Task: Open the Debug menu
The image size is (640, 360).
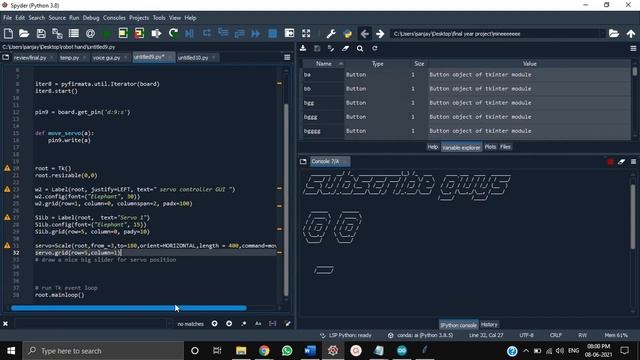Action: click(x=91, y=18)
